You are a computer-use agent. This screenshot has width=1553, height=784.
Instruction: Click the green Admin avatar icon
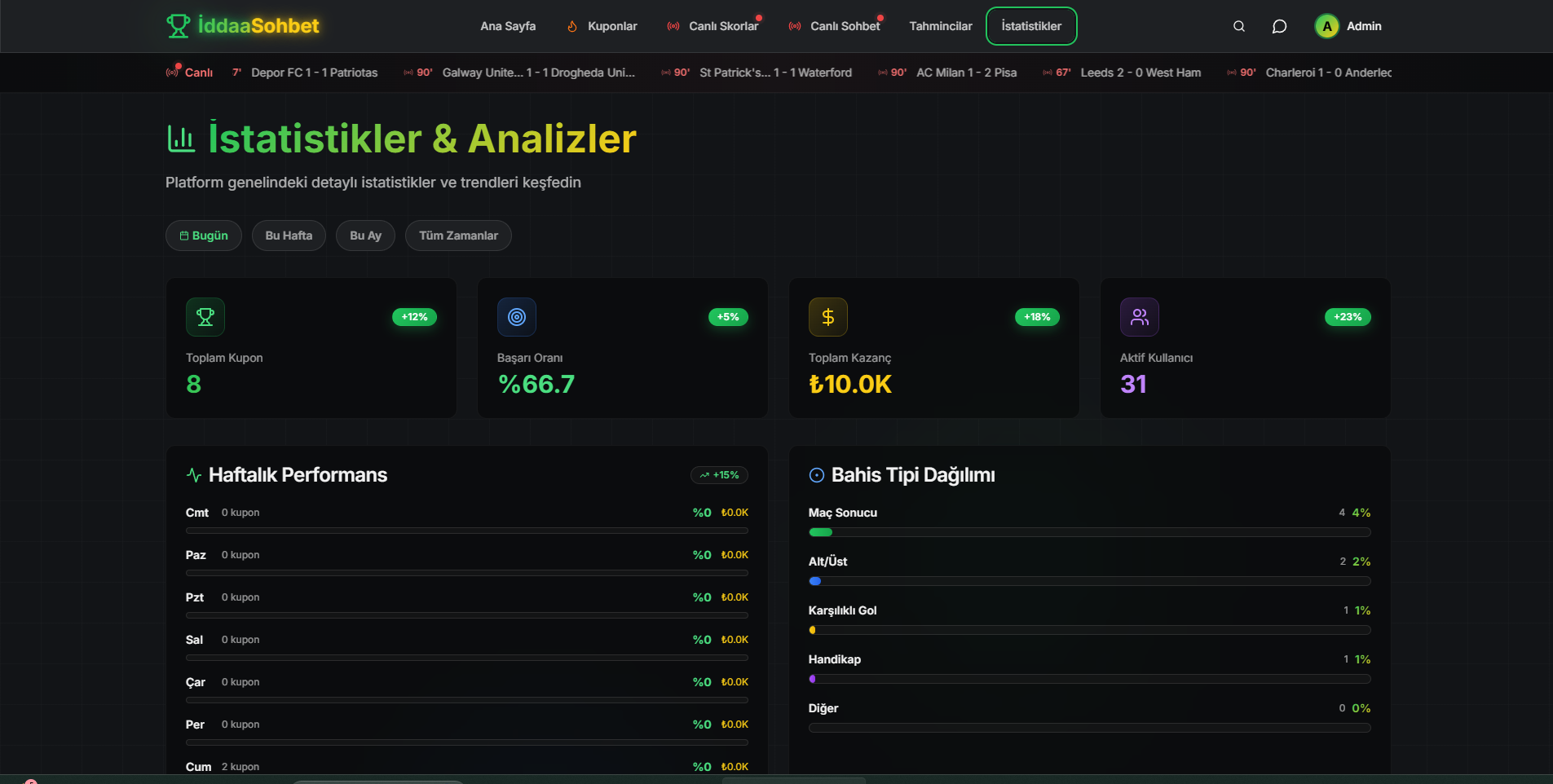[1326, 26]
